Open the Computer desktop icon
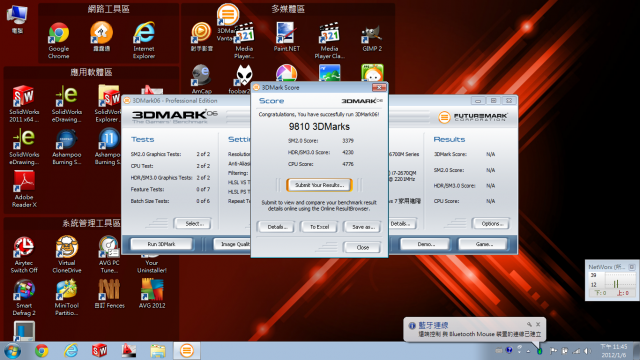Viewport: 640px width, 360px height. (x=17, y=19)
